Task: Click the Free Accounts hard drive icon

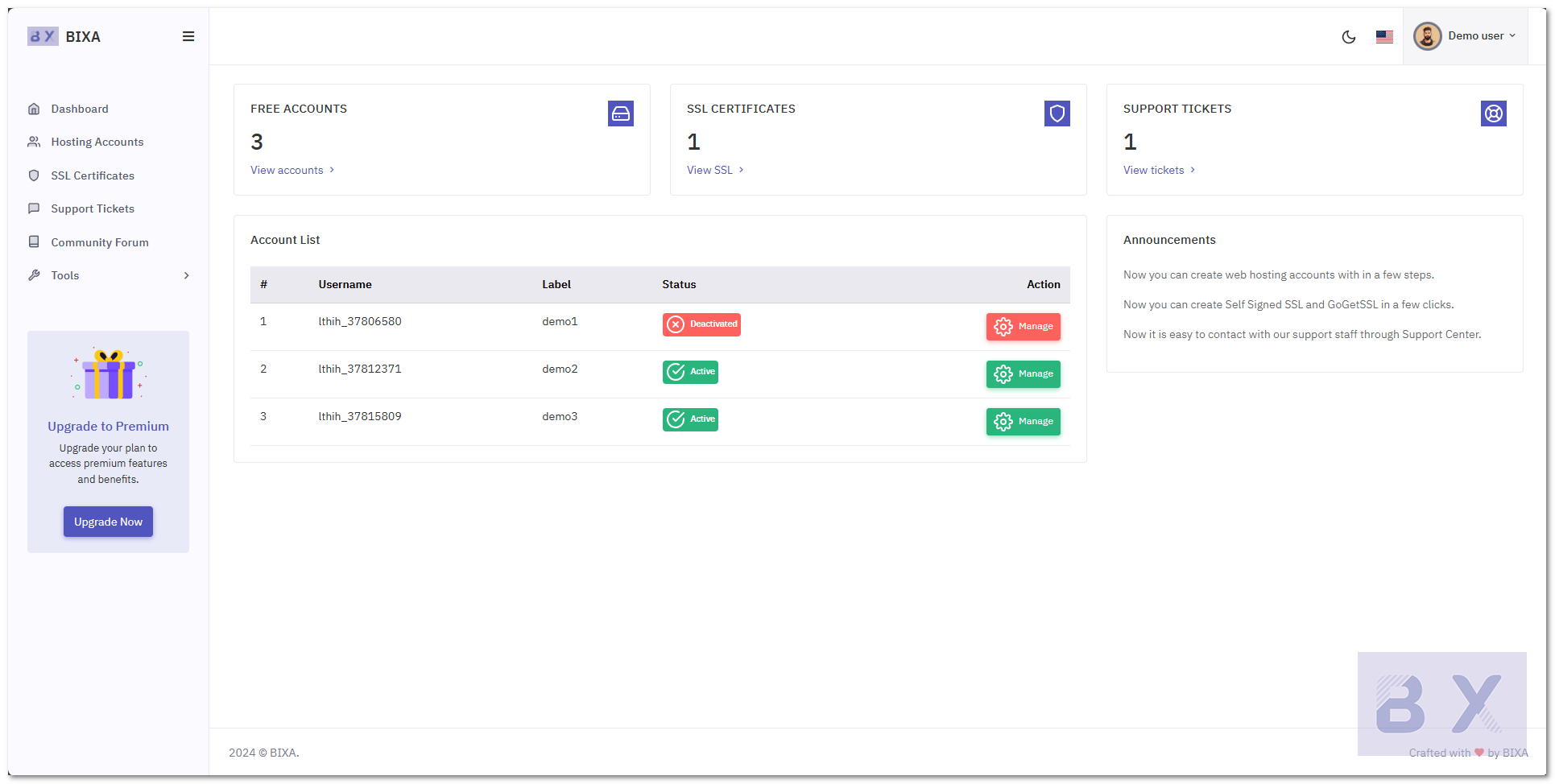Action: [x=621, y=113]
